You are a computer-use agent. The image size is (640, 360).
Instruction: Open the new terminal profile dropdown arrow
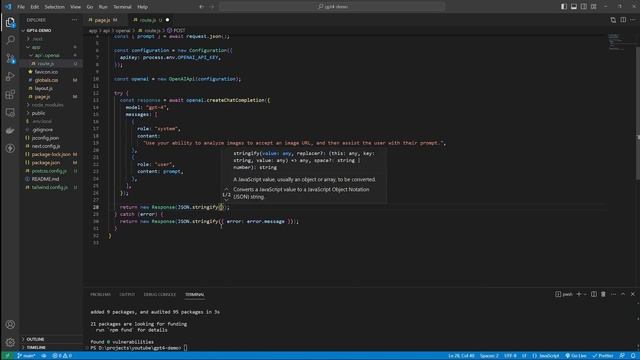(585, 294)
